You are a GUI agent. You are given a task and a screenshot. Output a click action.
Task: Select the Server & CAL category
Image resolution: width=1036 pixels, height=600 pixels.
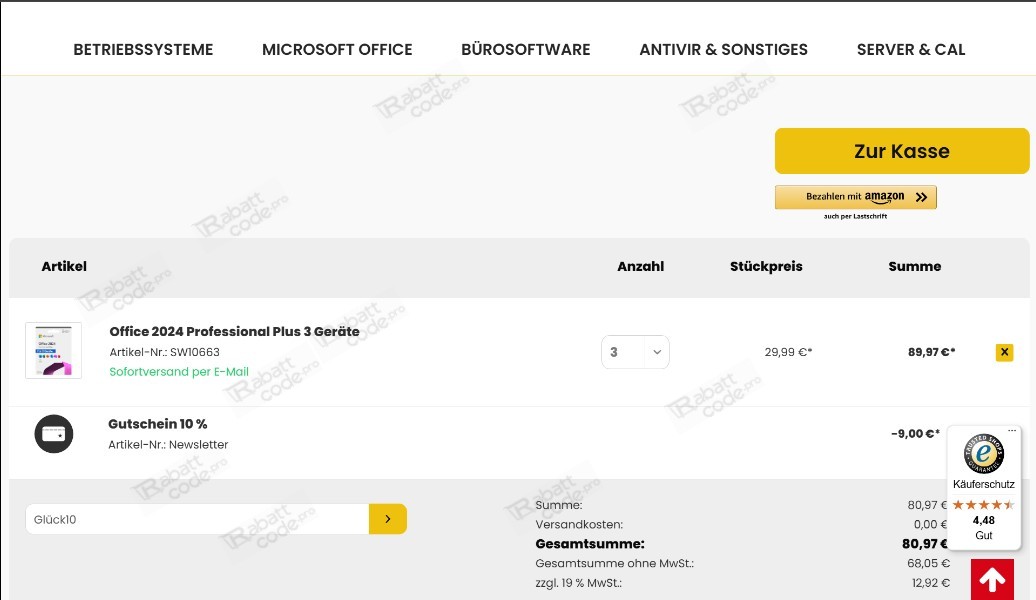910,49
